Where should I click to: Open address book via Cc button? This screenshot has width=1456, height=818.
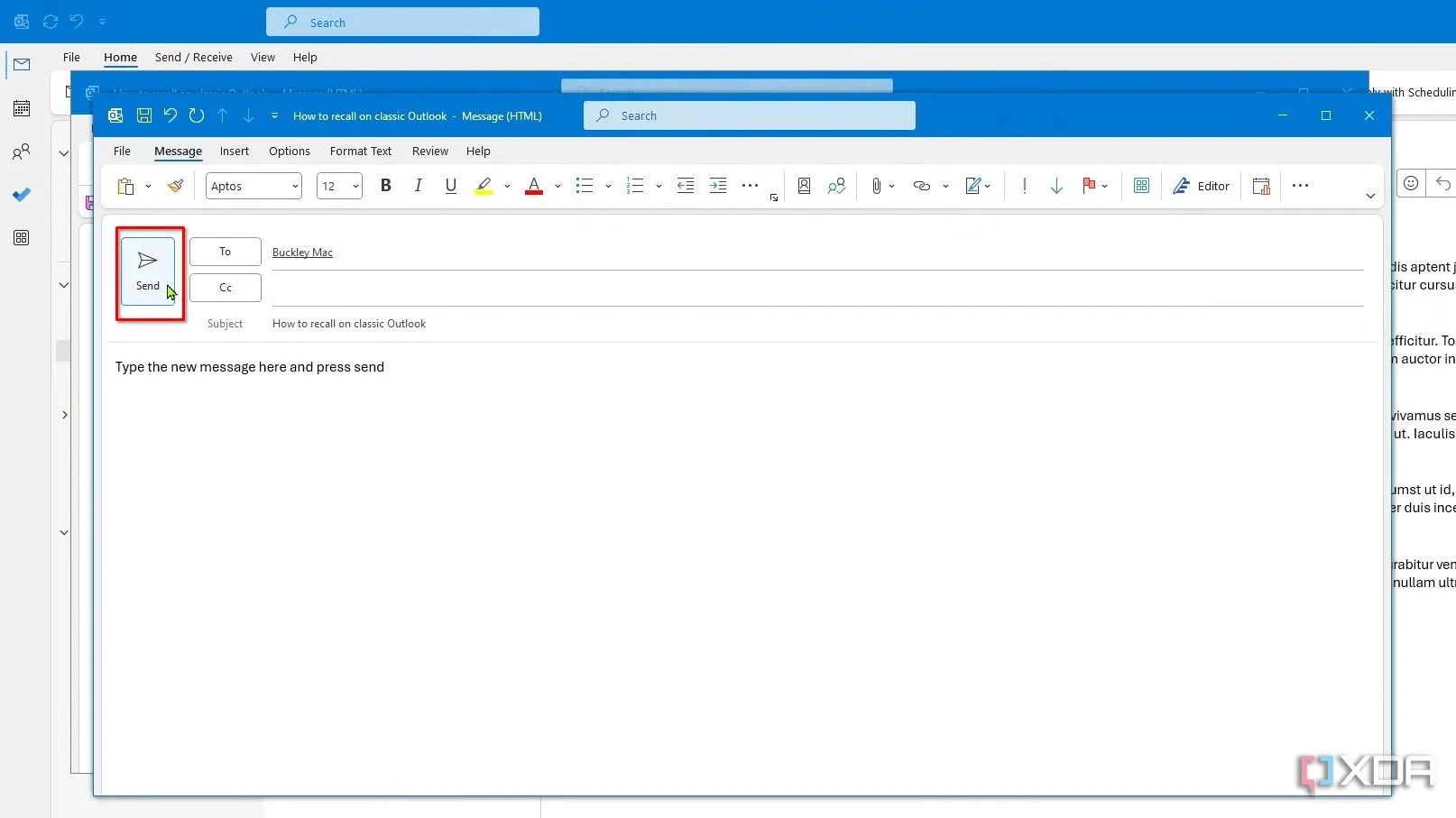click(x=226, y=288)
